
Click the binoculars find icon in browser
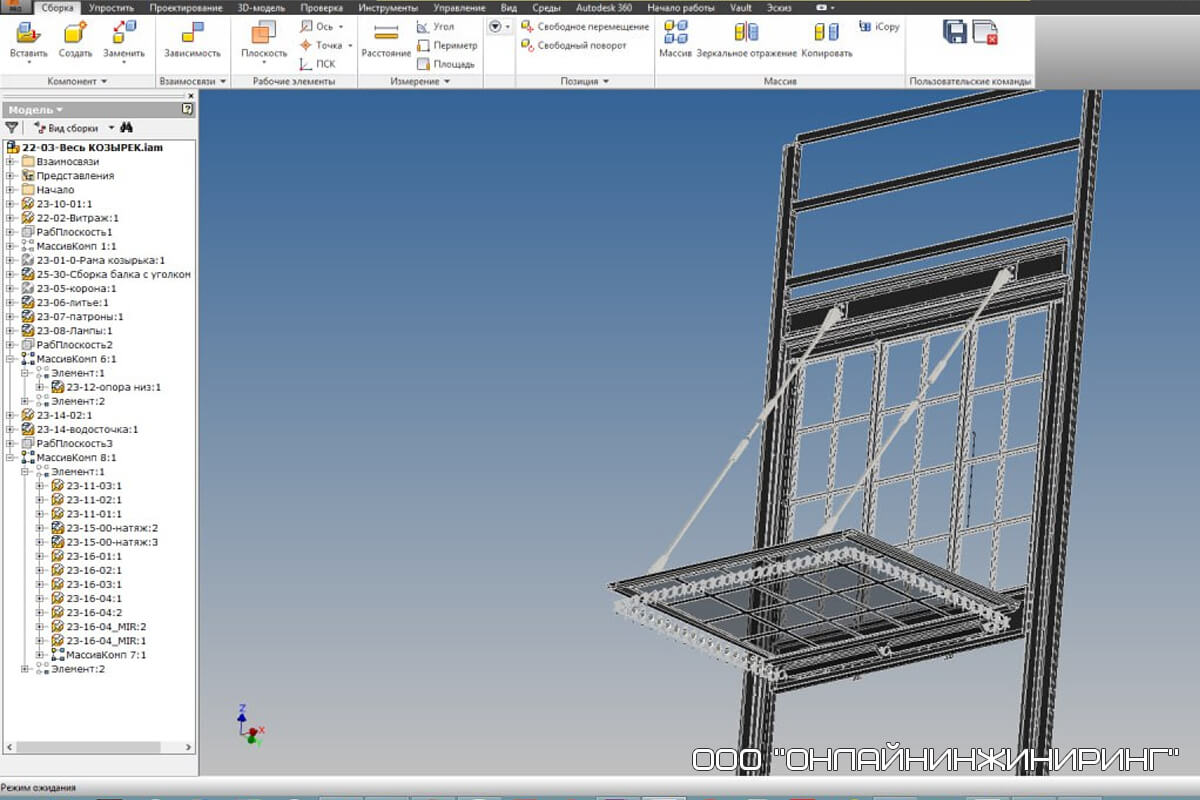coord(127,128)
